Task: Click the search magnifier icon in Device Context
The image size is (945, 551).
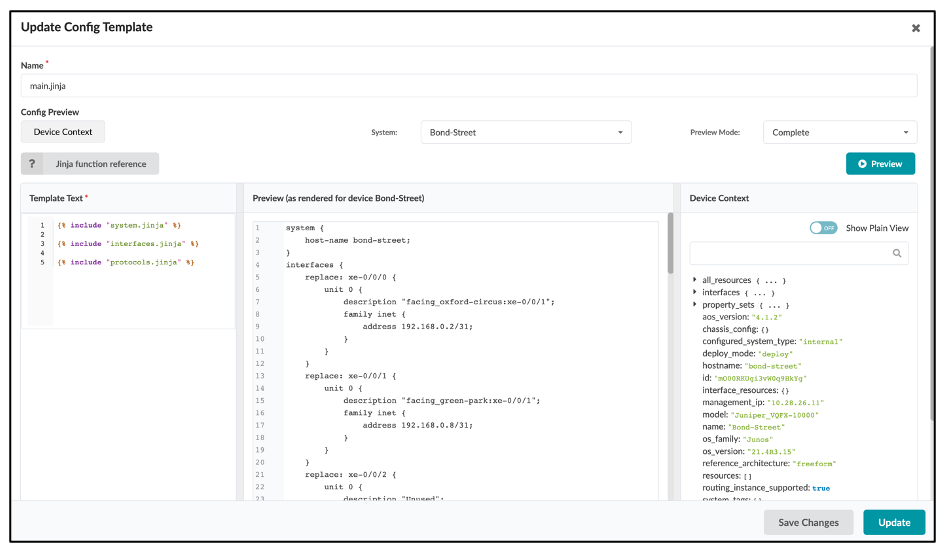Action: click(897, 254)
